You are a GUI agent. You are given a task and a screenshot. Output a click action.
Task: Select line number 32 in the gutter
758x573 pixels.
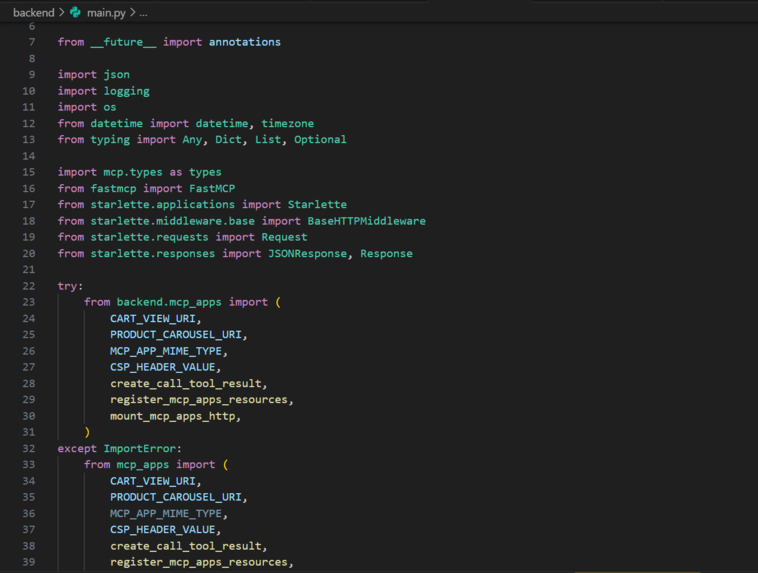[x=29, y=448]
